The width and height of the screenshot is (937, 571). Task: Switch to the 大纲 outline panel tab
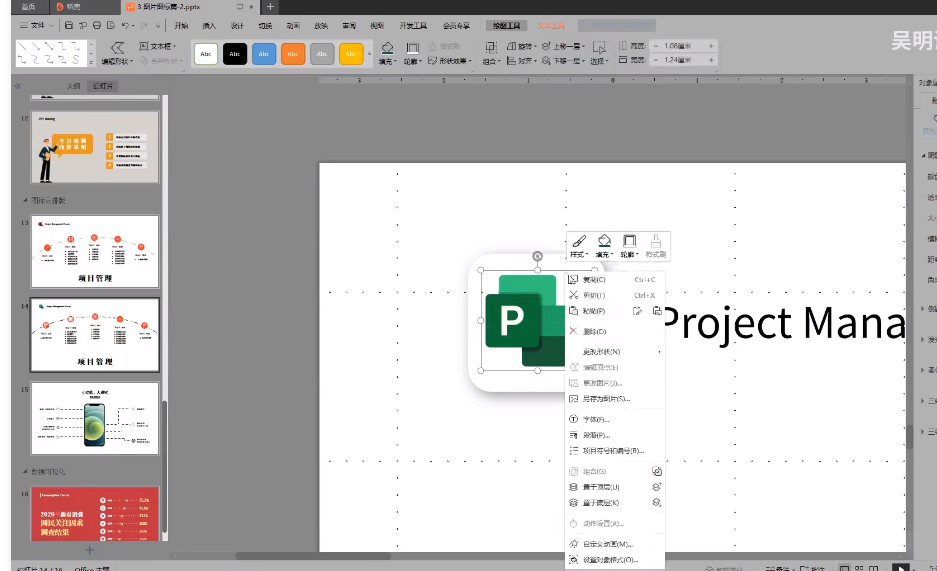(x=74, y=86)
